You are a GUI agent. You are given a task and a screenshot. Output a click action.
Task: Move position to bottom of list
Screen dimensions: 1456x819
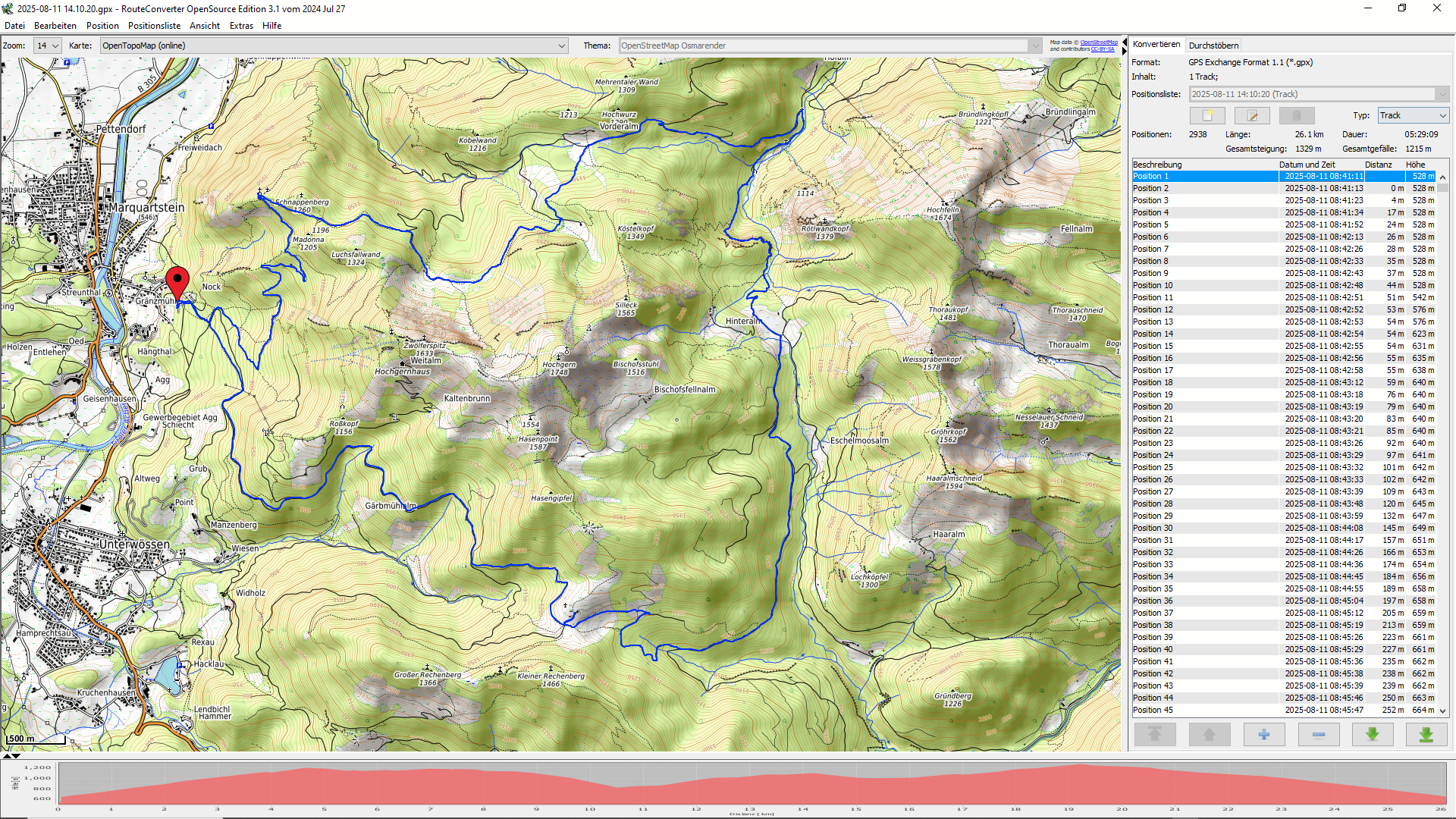click(1426, 734)
